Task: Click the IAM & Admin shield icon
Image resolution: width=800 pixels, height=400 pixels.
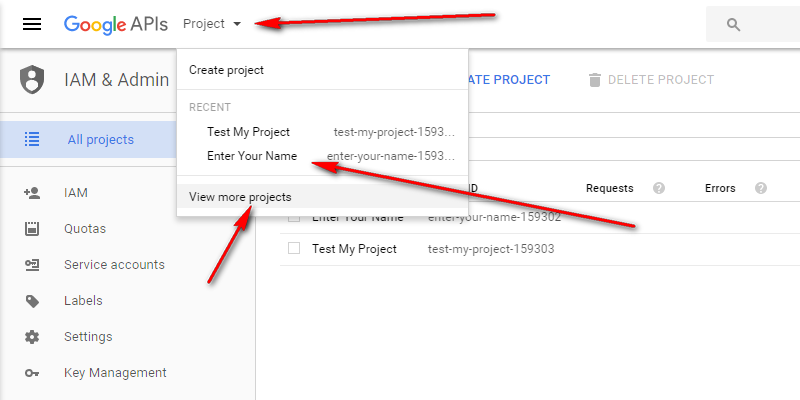Action: (x=32, y=79)
